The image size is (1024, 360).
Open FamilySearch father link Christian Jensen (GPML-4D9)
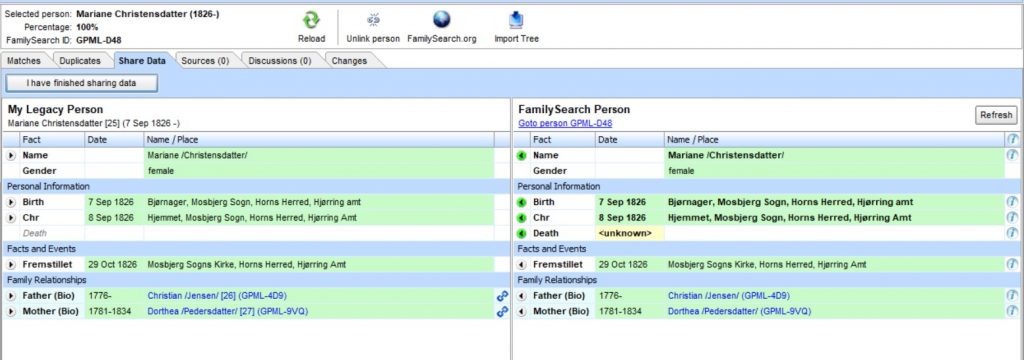click(x=729, y=296)
